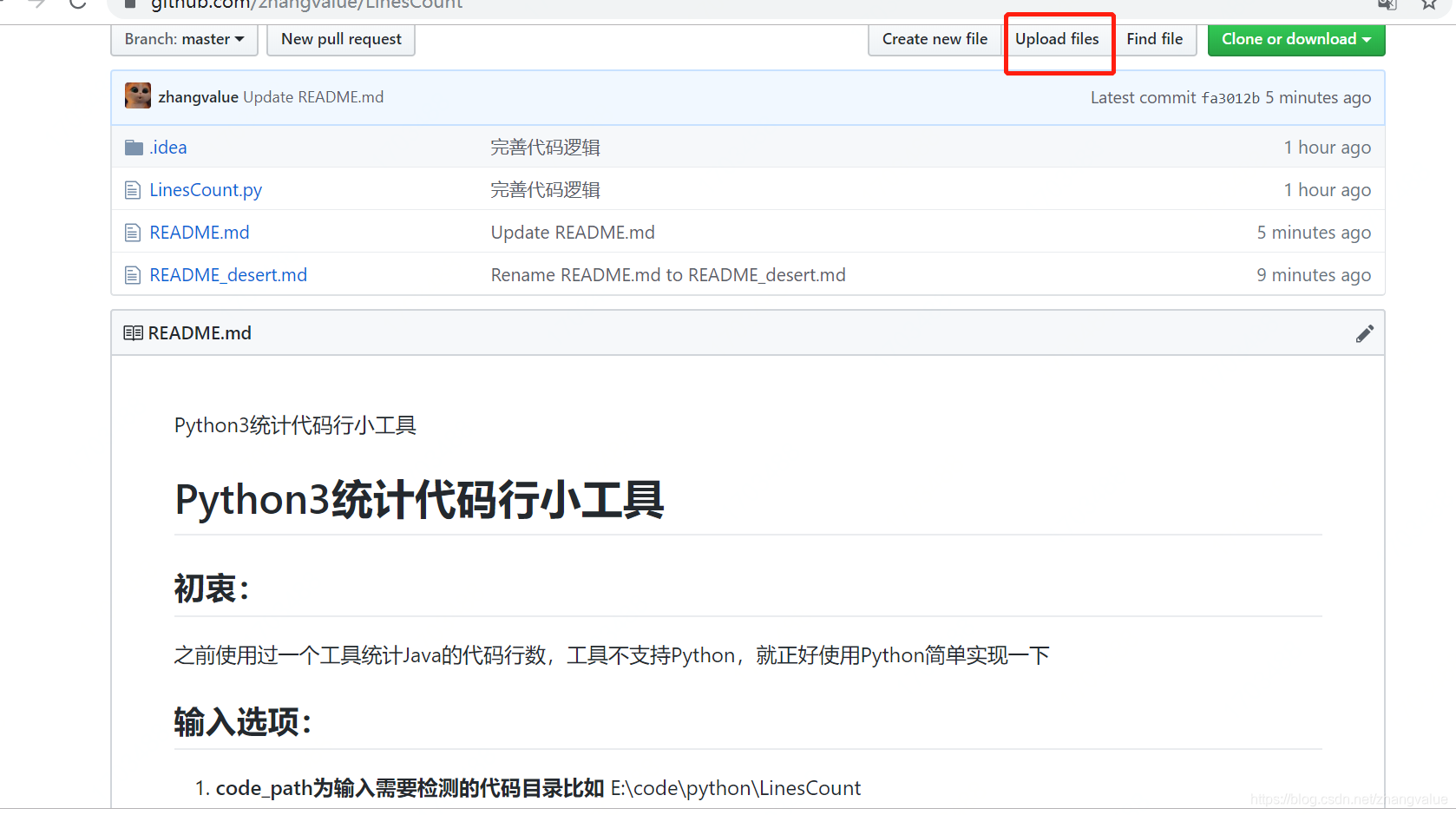Click zhangvalue's avatar thumbnail
The height and width of the screenshot is (815, 1456).
[137, 96]
